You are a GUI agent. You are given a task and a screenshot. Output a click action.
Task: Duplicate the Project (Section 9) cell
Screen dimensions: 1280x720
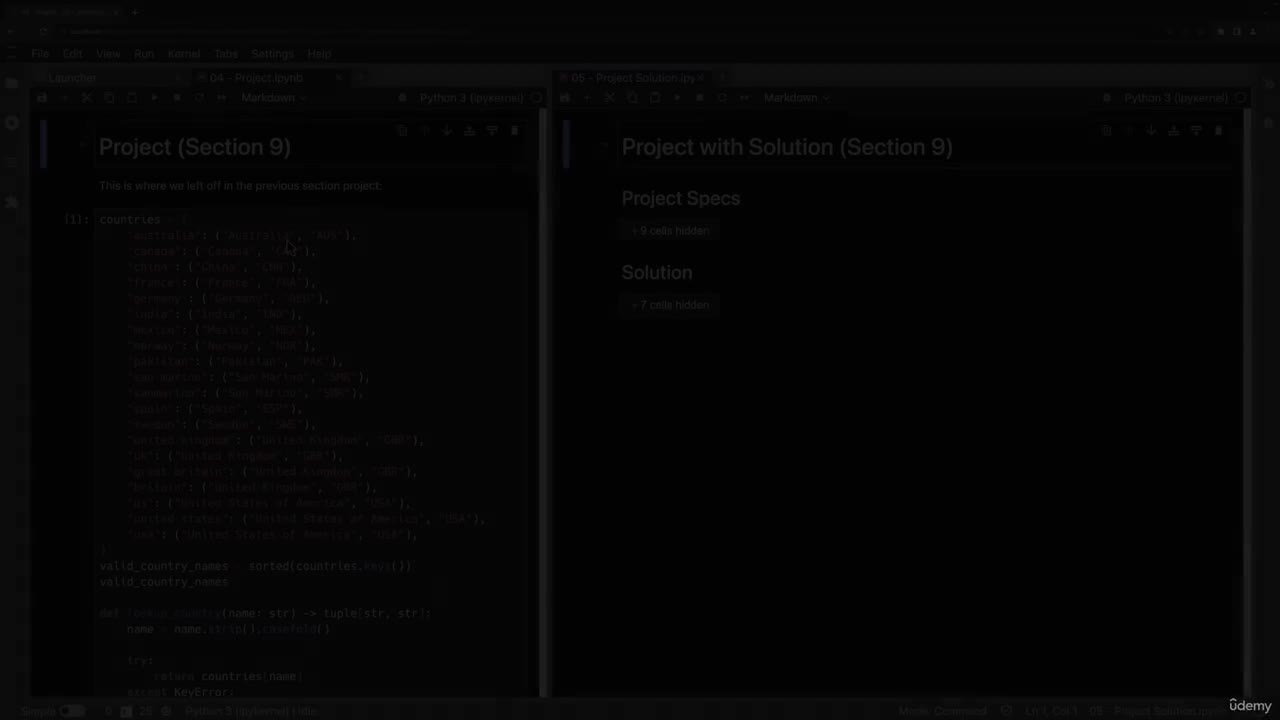402,131
